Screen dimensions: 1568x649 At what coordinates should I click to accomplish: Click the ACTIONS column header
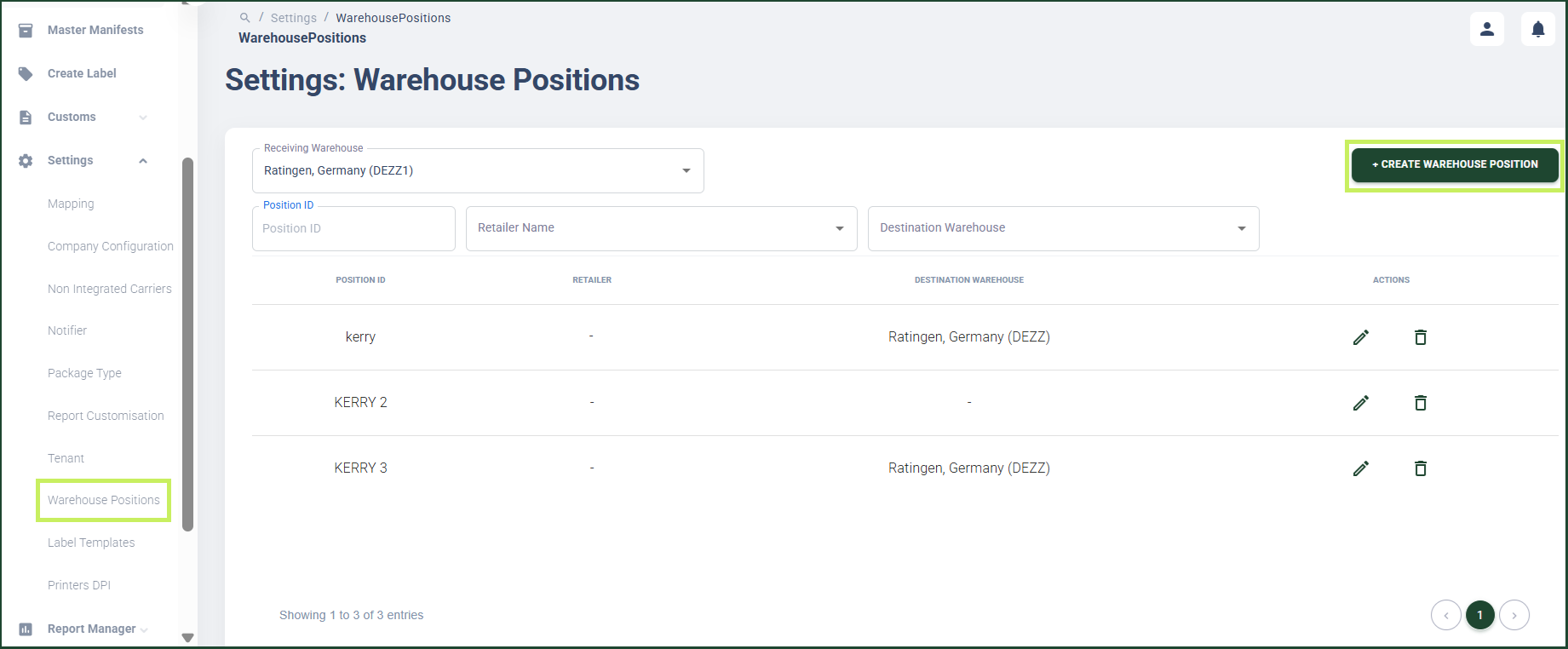(1391, 280)
